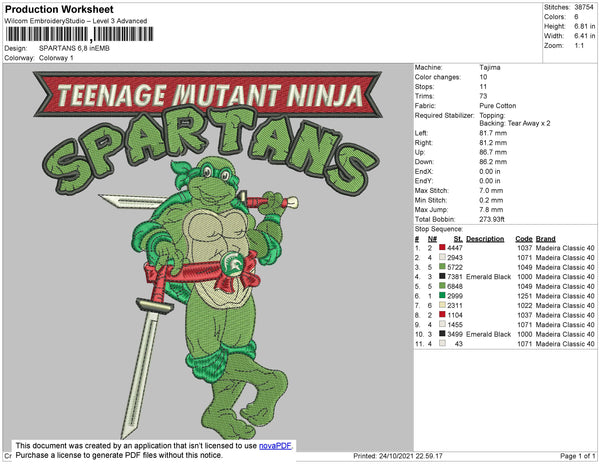Open the novaPDF link in the notice

[x=275, y=446]
